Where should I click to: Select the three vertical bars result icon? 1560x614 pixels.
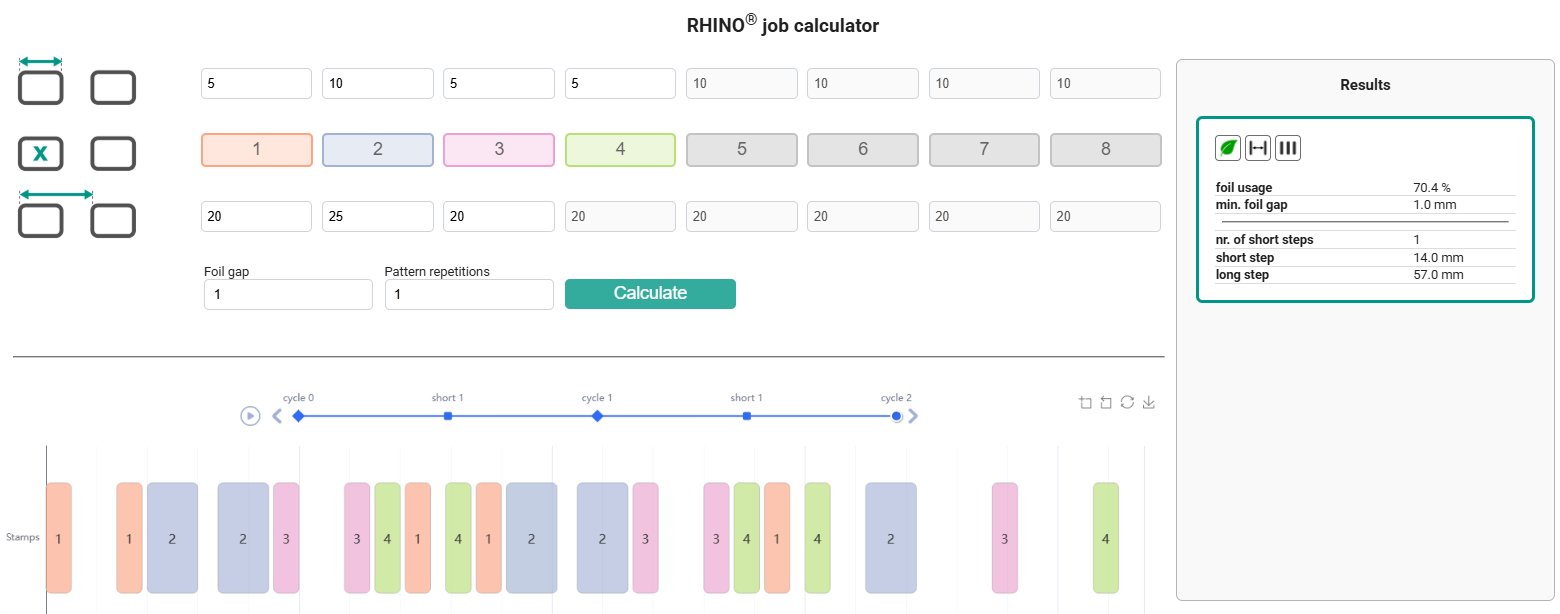[x=1288, y=148]
